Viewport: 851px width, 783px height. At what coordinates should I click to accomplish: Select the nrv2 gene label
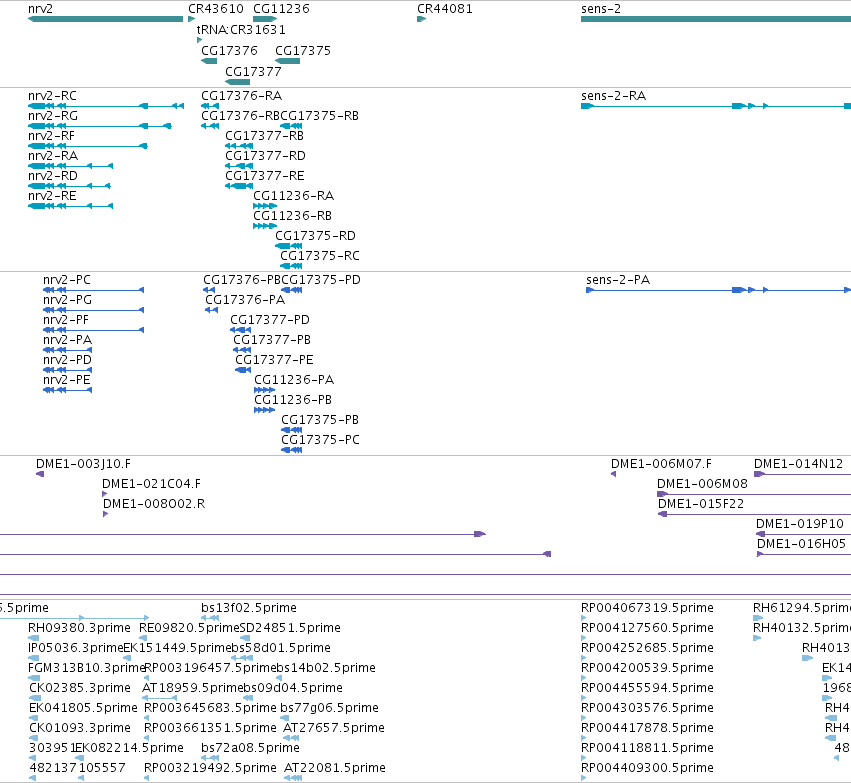tap(40, 9)
